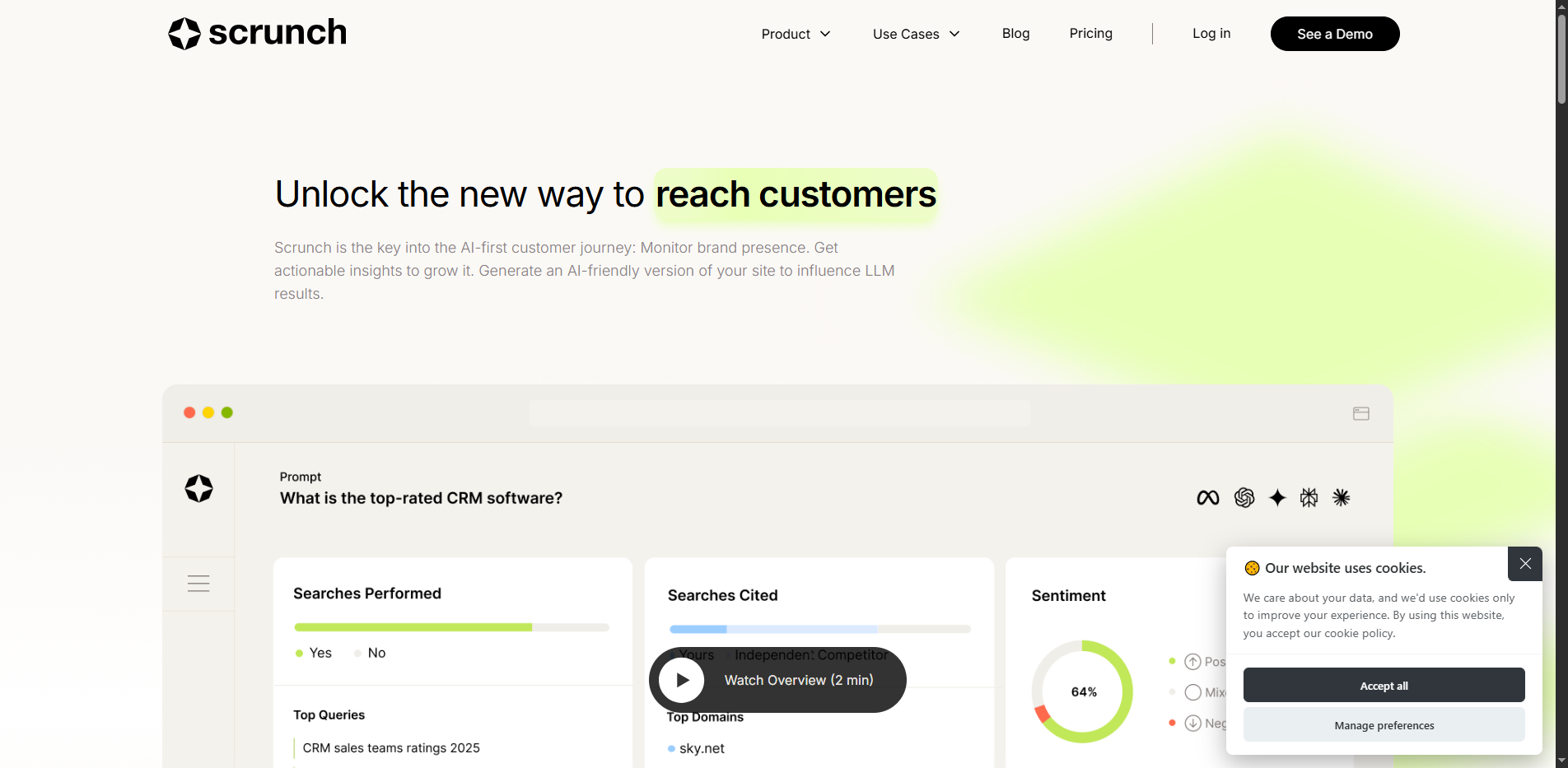Select the No legend item

click(370, 653)
